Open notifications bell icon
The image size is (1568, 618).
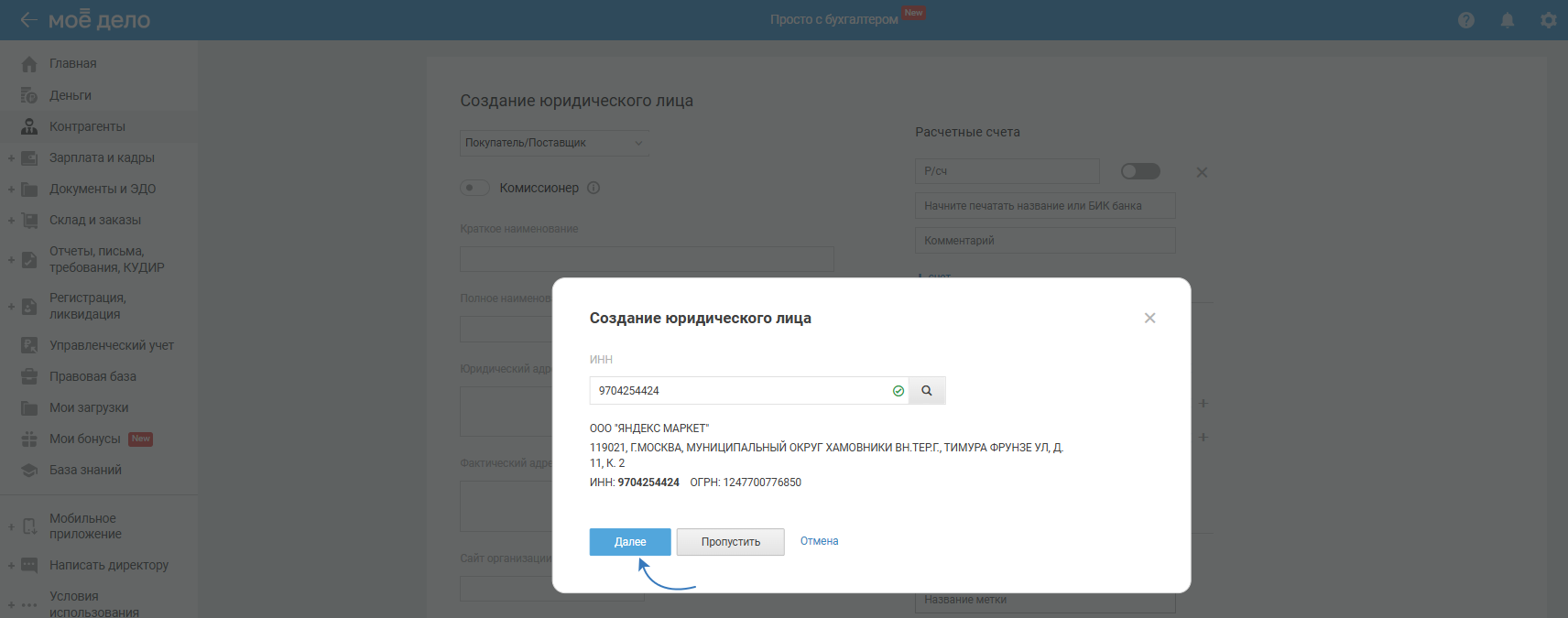[1508, 20]
